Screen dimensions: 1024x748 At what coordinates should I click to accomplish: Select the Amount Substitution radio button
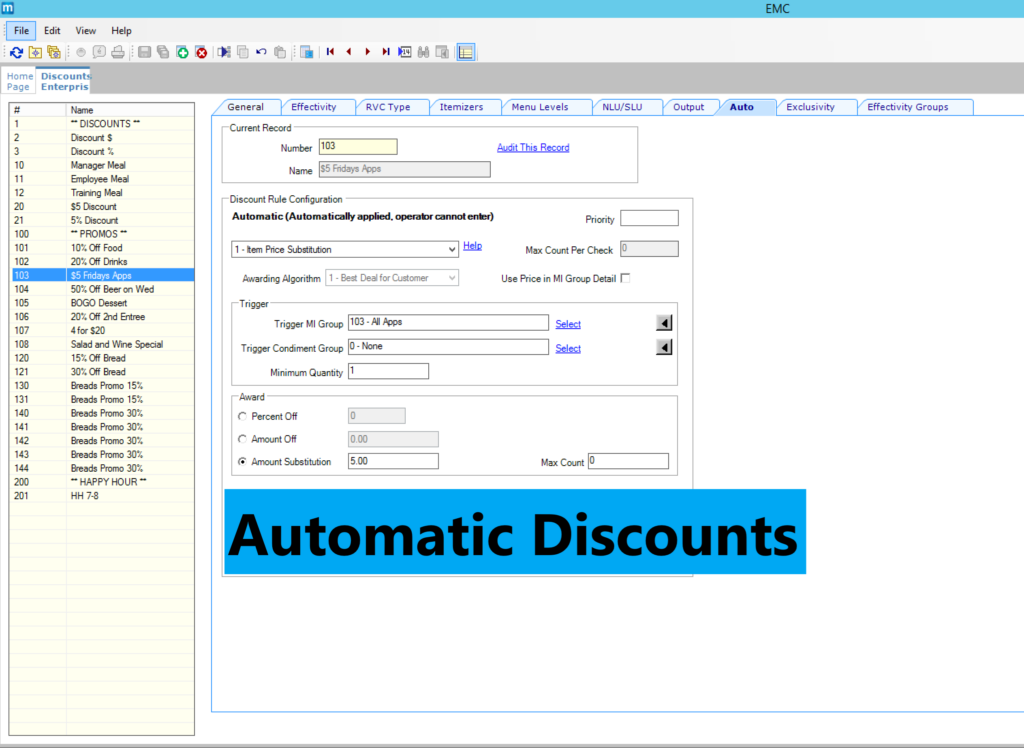tap(242, 462)
